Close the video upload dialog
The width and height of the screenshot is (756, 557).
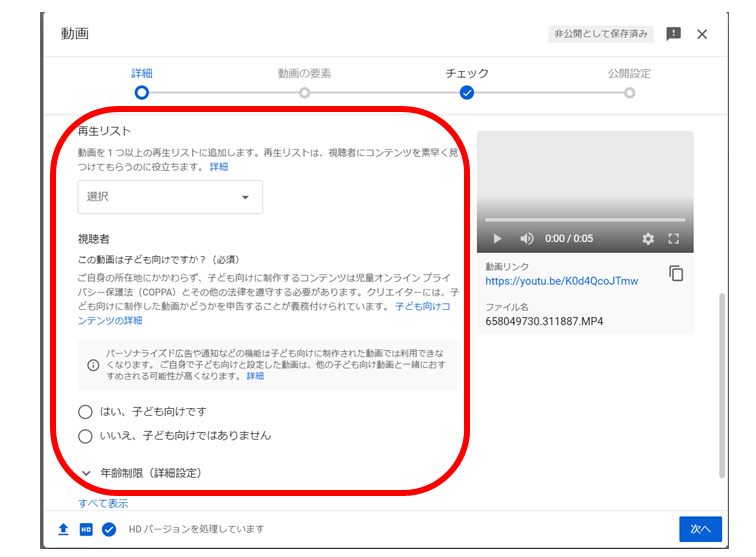click(702, 34)
